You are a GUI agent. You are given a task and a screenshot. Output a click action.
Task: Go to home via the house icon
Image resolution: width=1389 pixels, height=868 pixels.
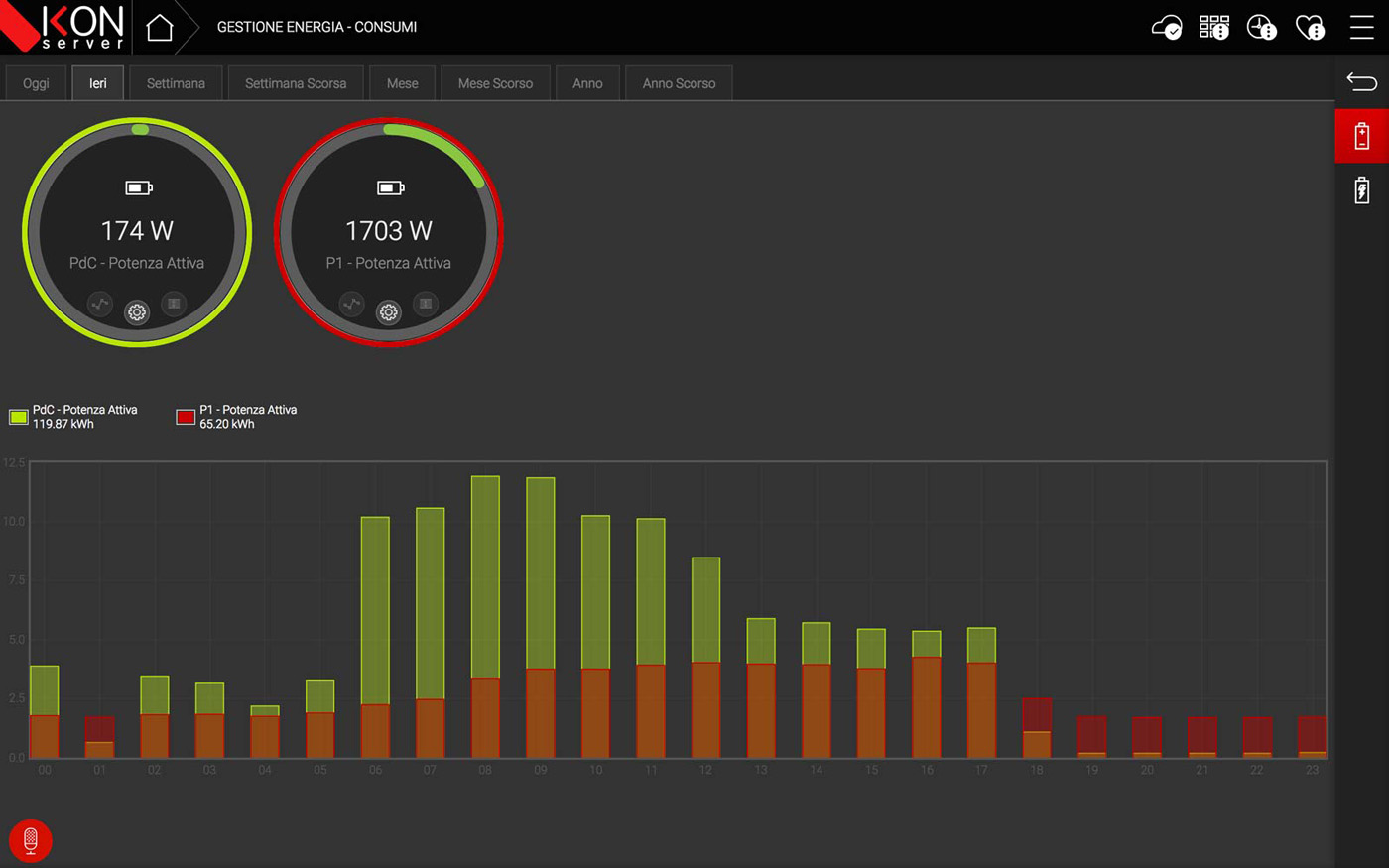click(159, 28)
